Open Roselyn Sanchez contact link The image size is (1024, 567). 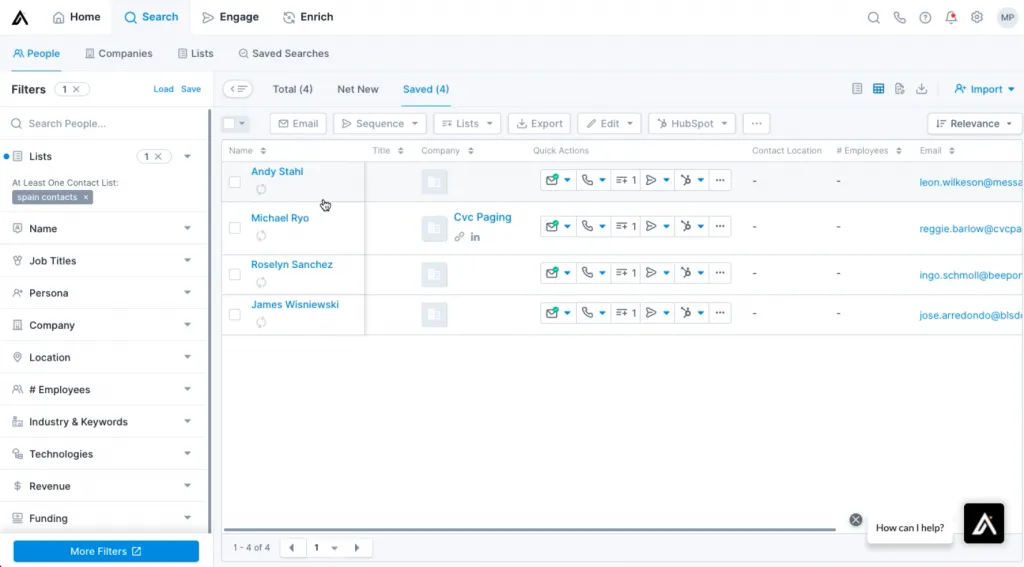(x=291, y=265)
